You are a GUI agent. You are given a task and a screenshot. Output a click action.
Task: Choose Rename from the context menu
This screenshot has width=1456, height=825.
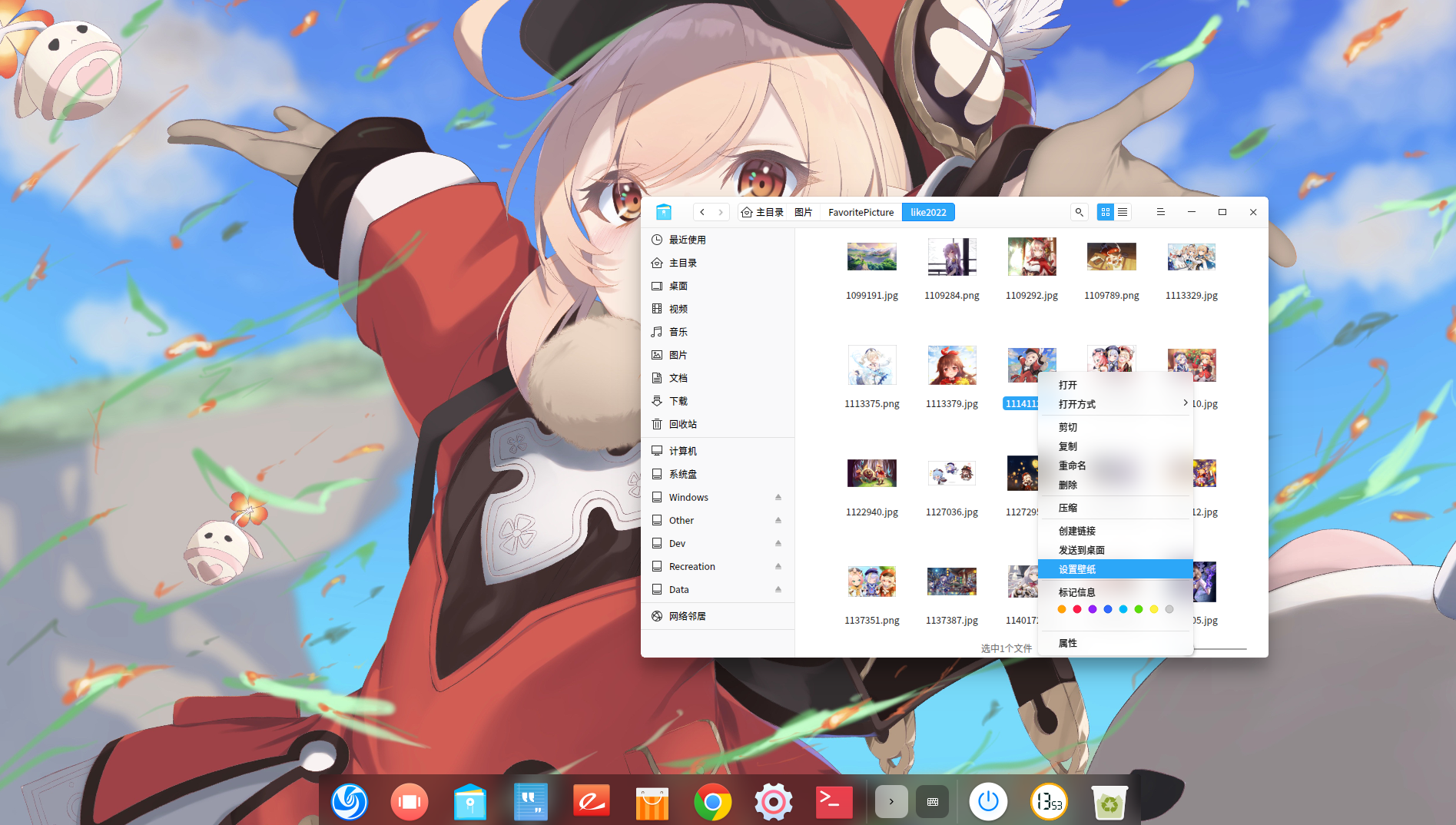pos(1072,466)
